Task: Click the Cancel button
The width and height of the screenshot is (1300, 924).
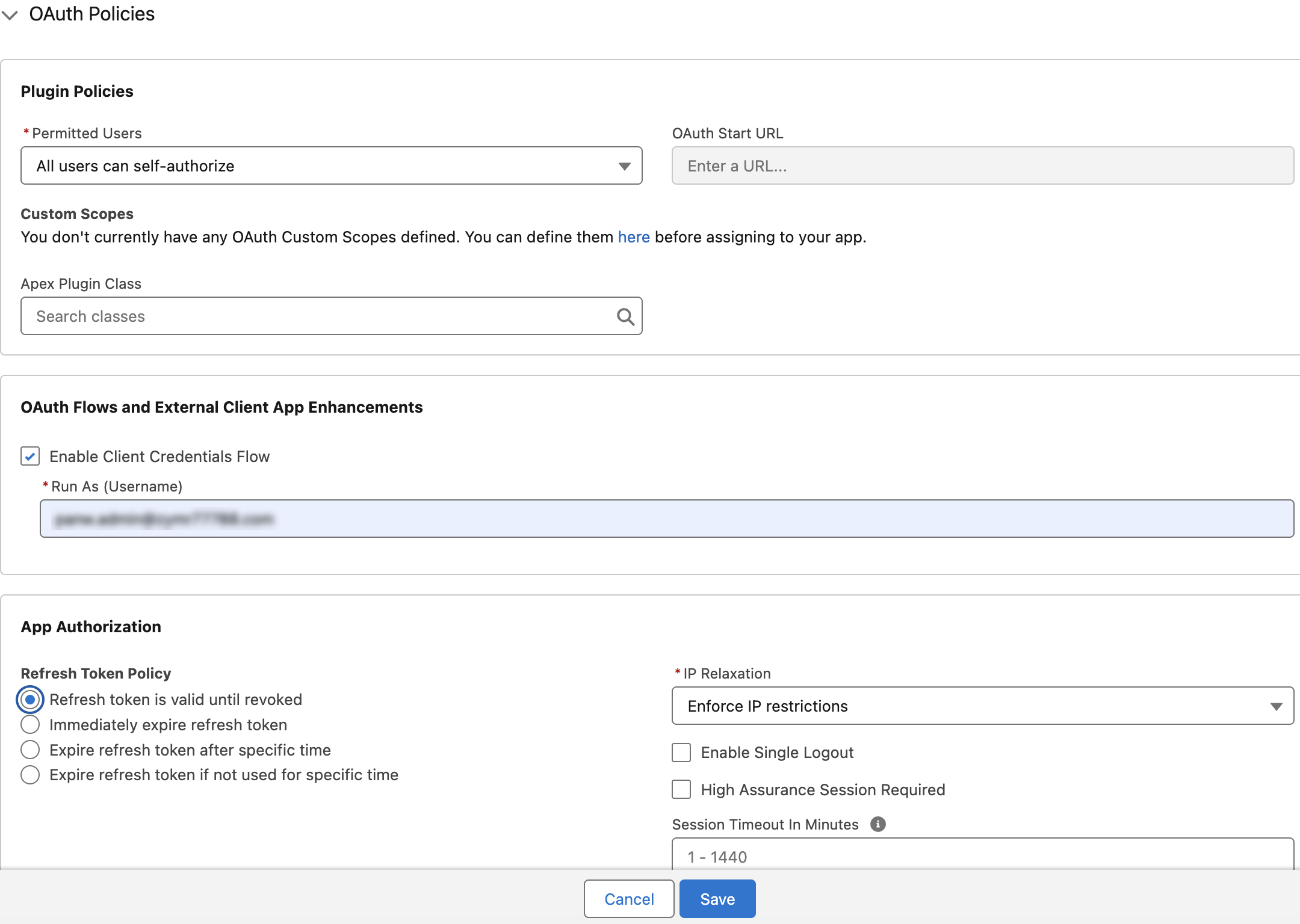Action: 629,899
